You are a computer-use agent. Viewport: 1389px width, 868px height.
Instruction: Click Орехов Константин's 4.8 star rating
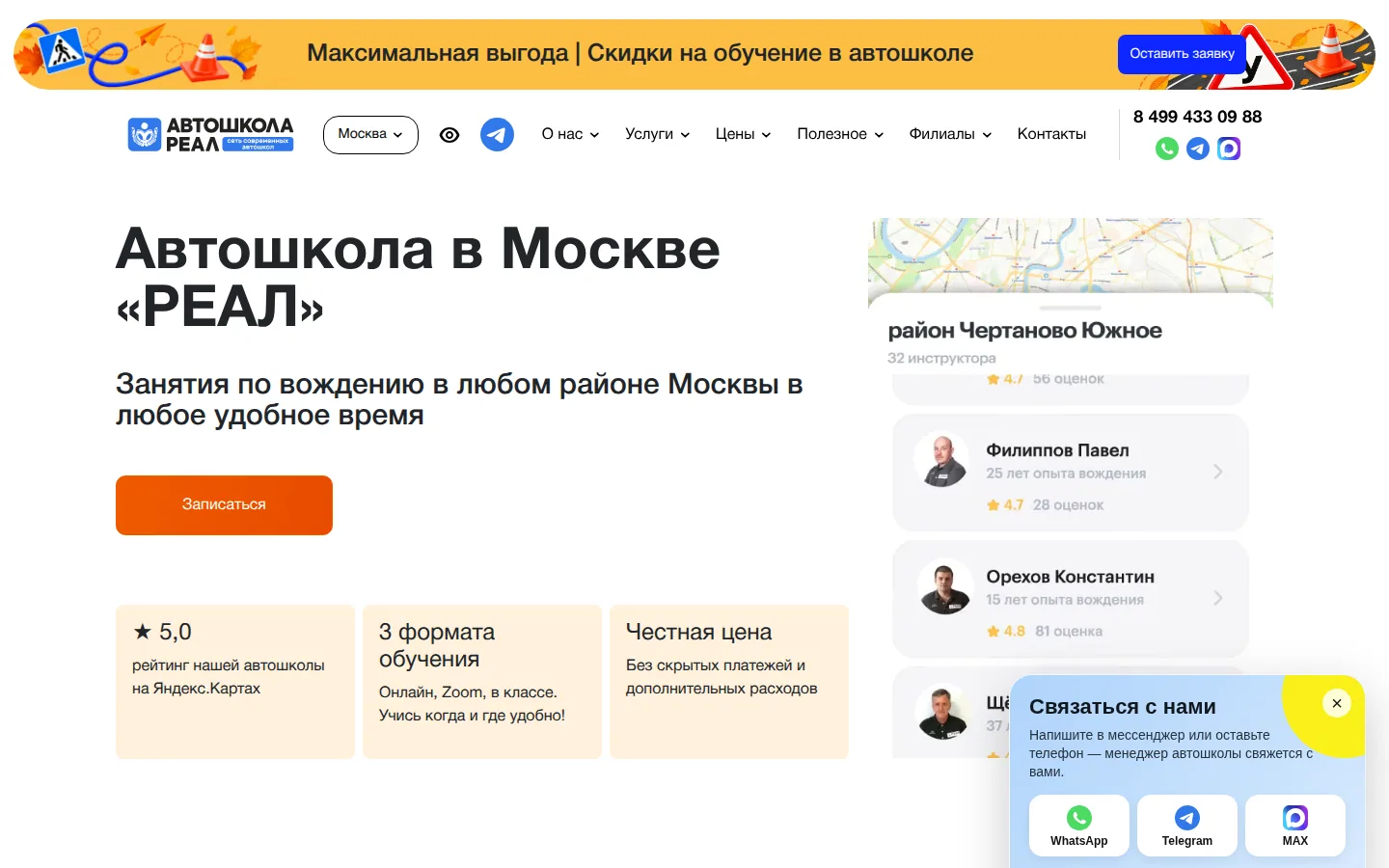(1005, 631)
